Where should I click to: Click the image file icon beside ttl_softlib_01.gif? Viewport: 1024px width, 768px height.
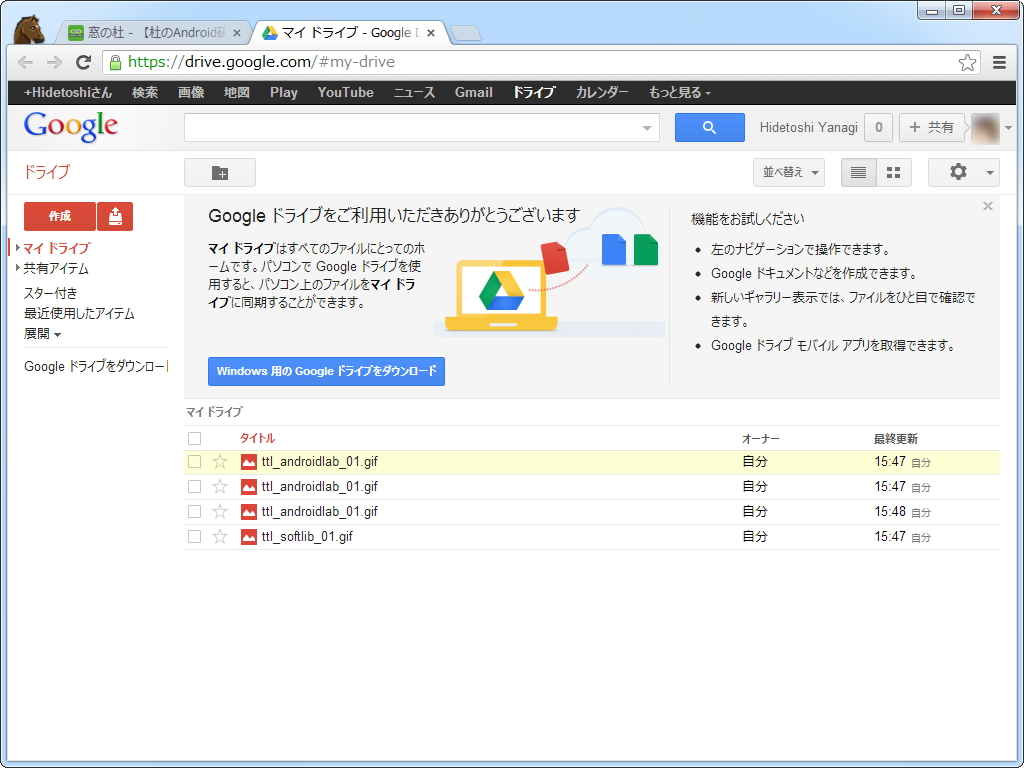(x=248, y=536)
